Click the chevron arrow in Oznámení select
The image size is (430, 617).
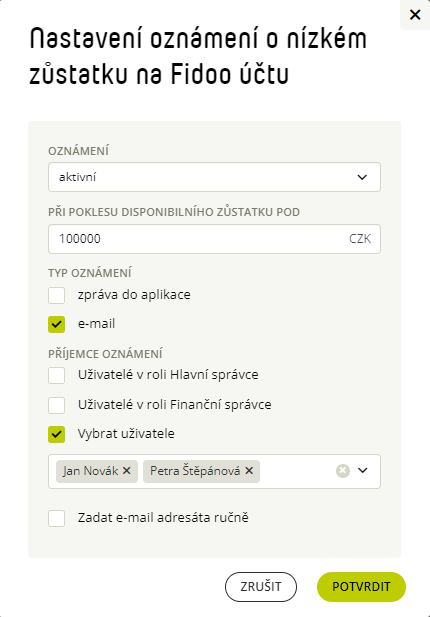point(362,177)
